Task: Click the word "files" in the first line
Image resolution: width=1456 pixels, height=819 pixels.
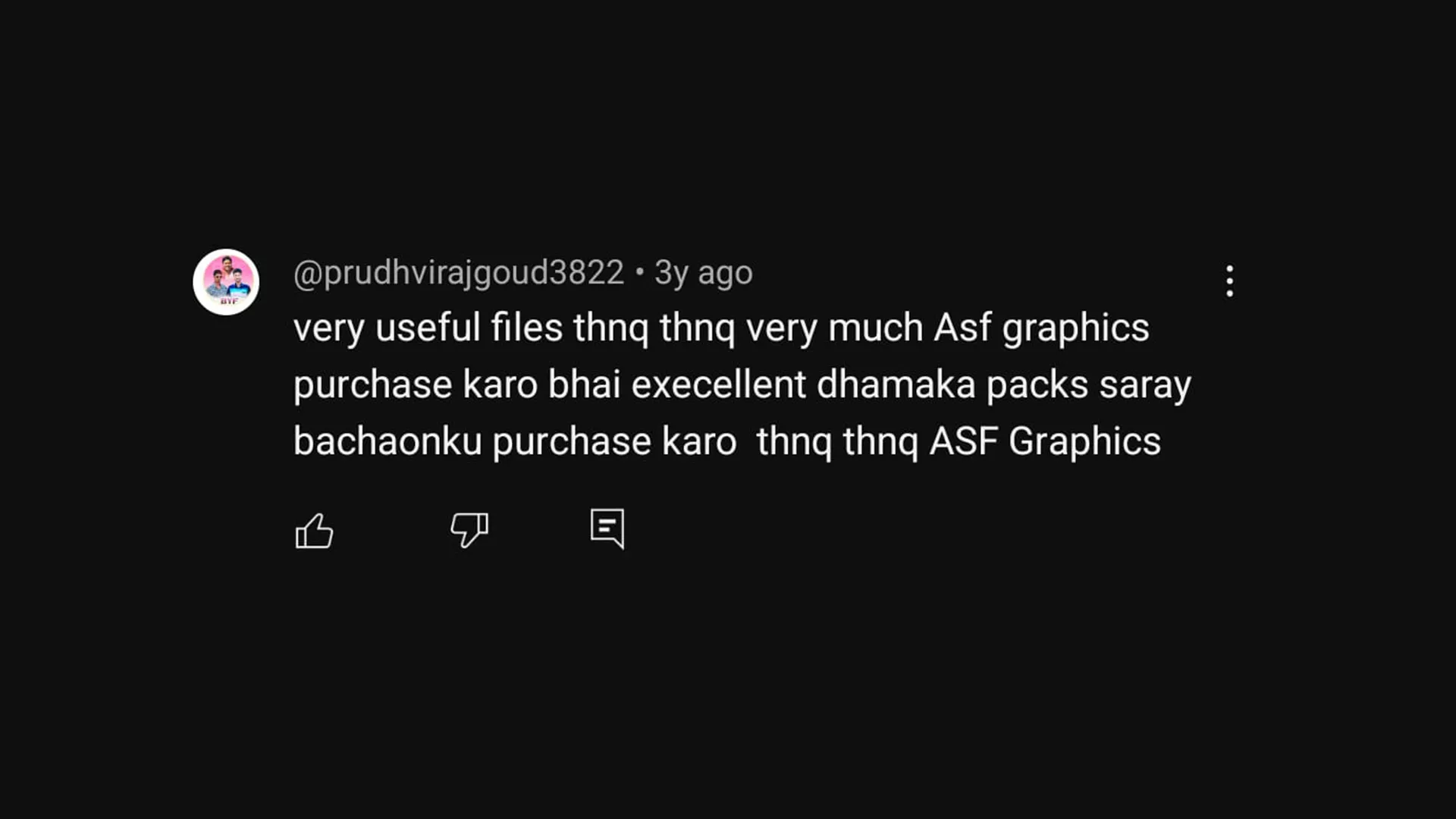Action: (526, 328)
